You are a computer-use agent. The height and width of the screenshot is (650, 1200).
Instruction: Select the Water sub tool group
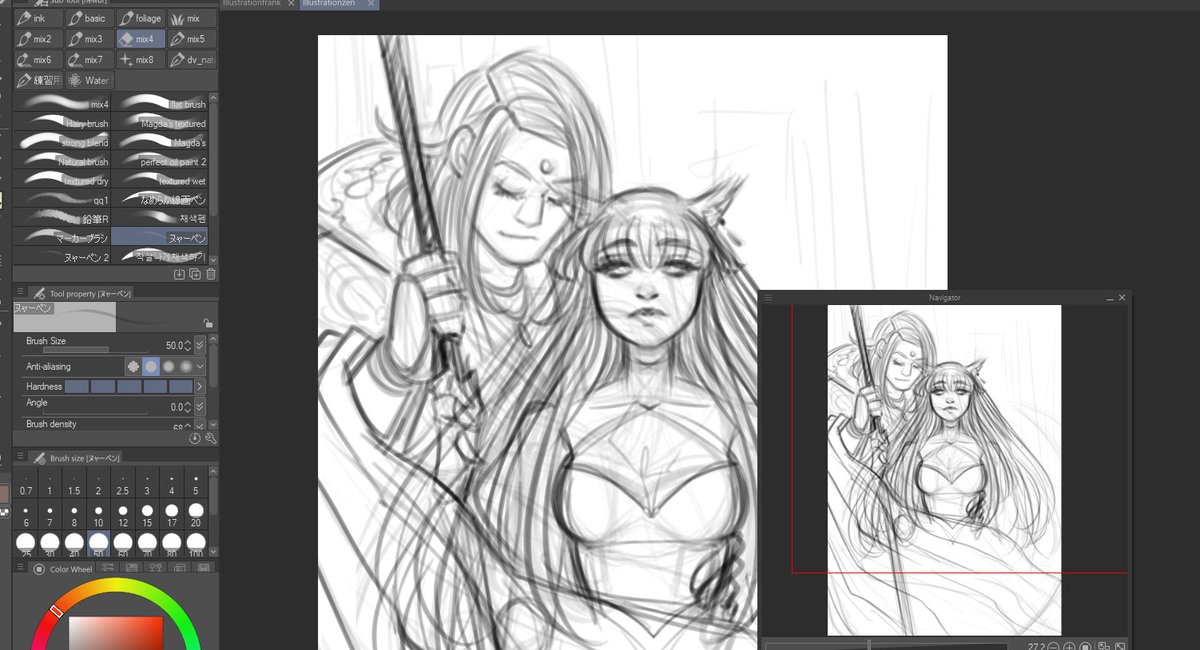(89, 80)
